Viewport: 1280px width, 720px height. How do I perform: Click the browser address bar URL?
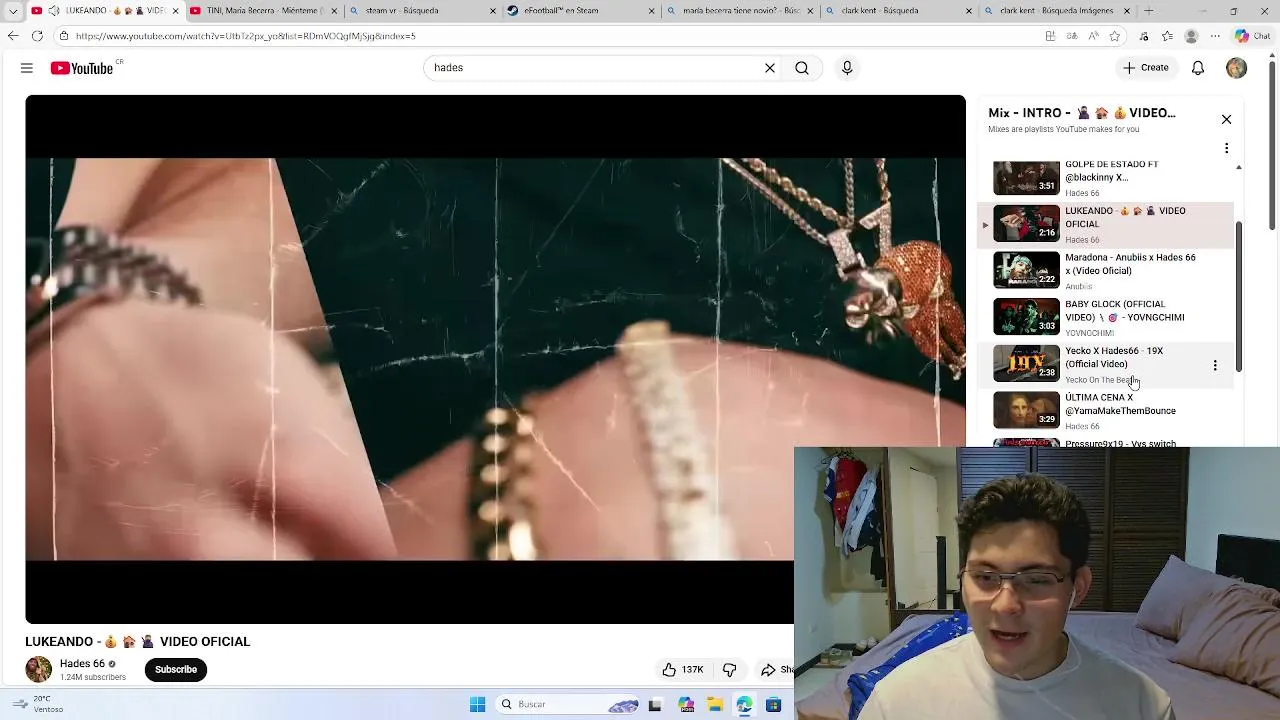(246, 36)
